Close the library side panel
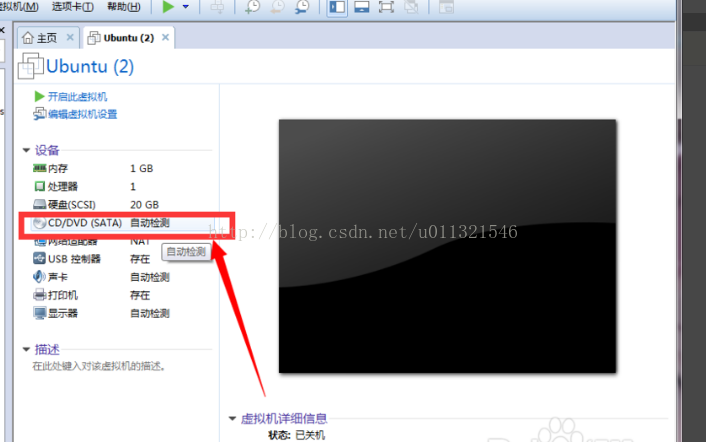The image size is (706, 442). [2, 30]
